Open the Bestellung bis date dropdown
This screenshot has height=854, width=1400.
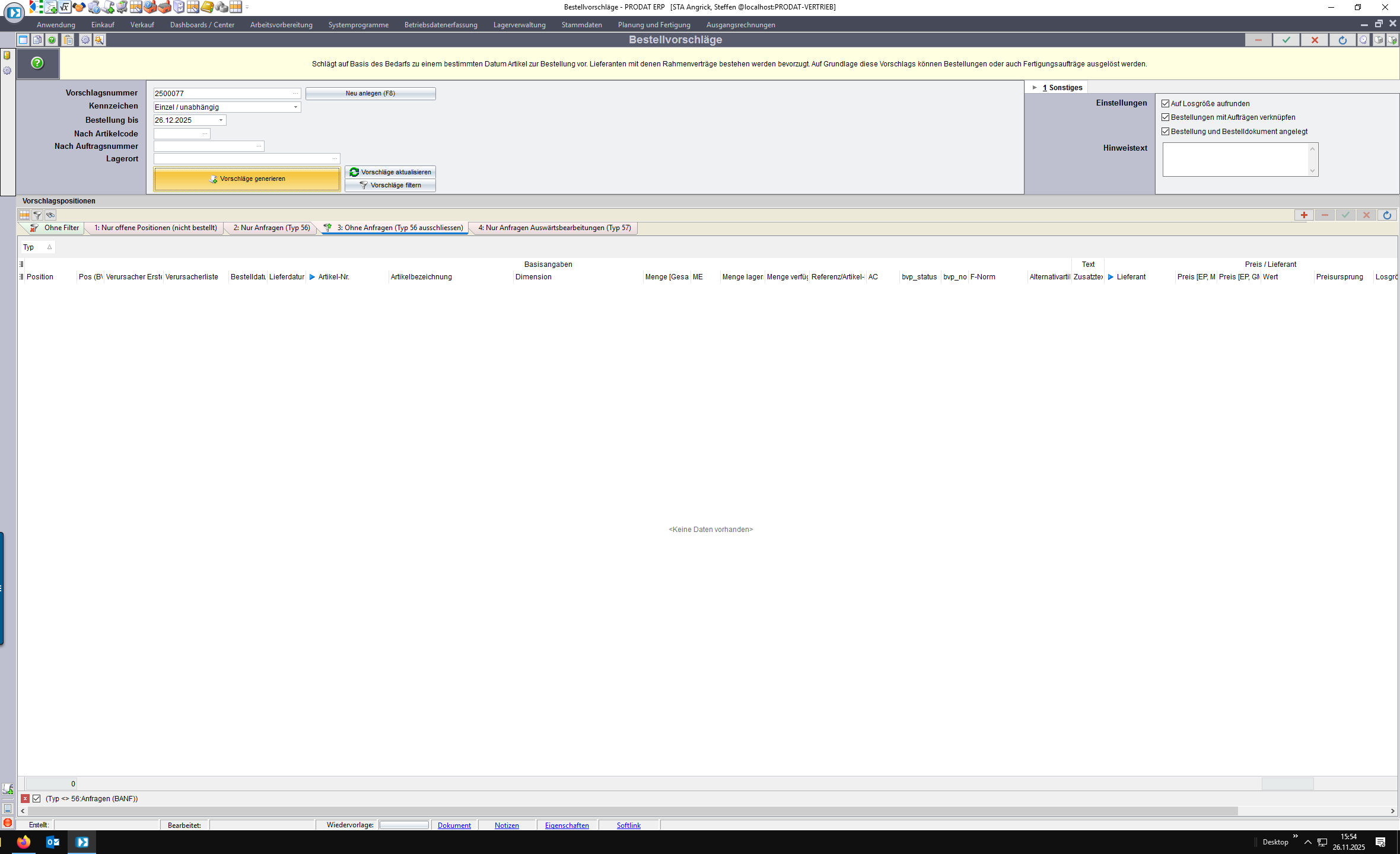tap(221, 120)
